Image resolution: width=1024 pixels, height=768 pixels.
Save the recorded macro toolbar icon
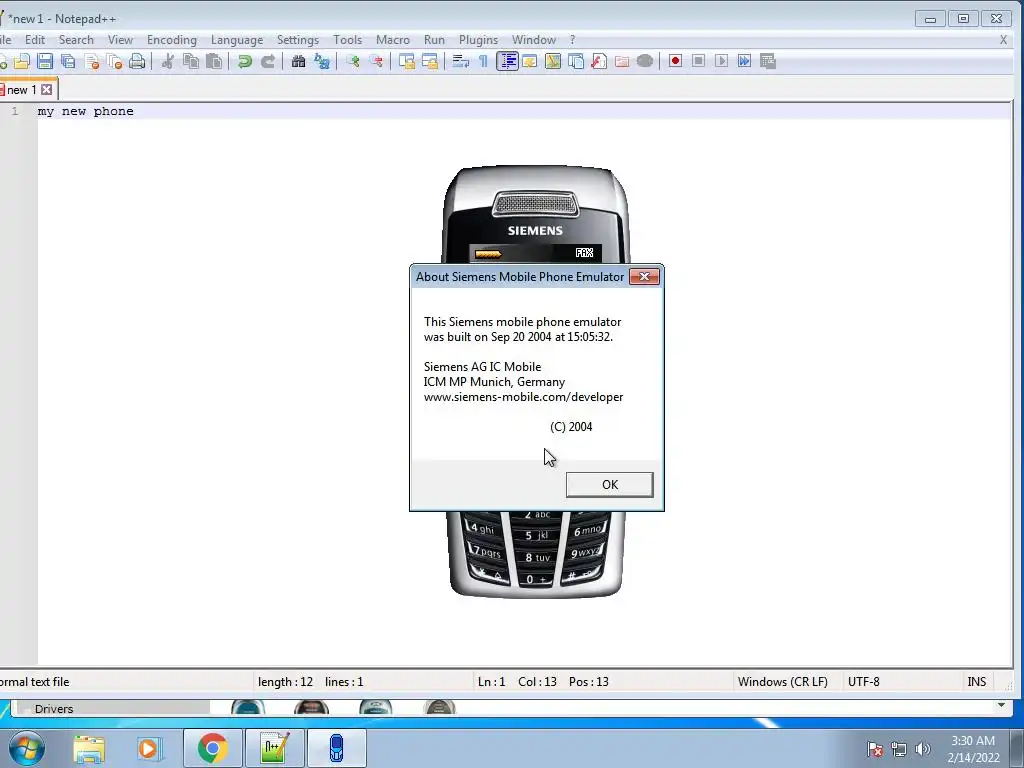(x=768, y=61)
